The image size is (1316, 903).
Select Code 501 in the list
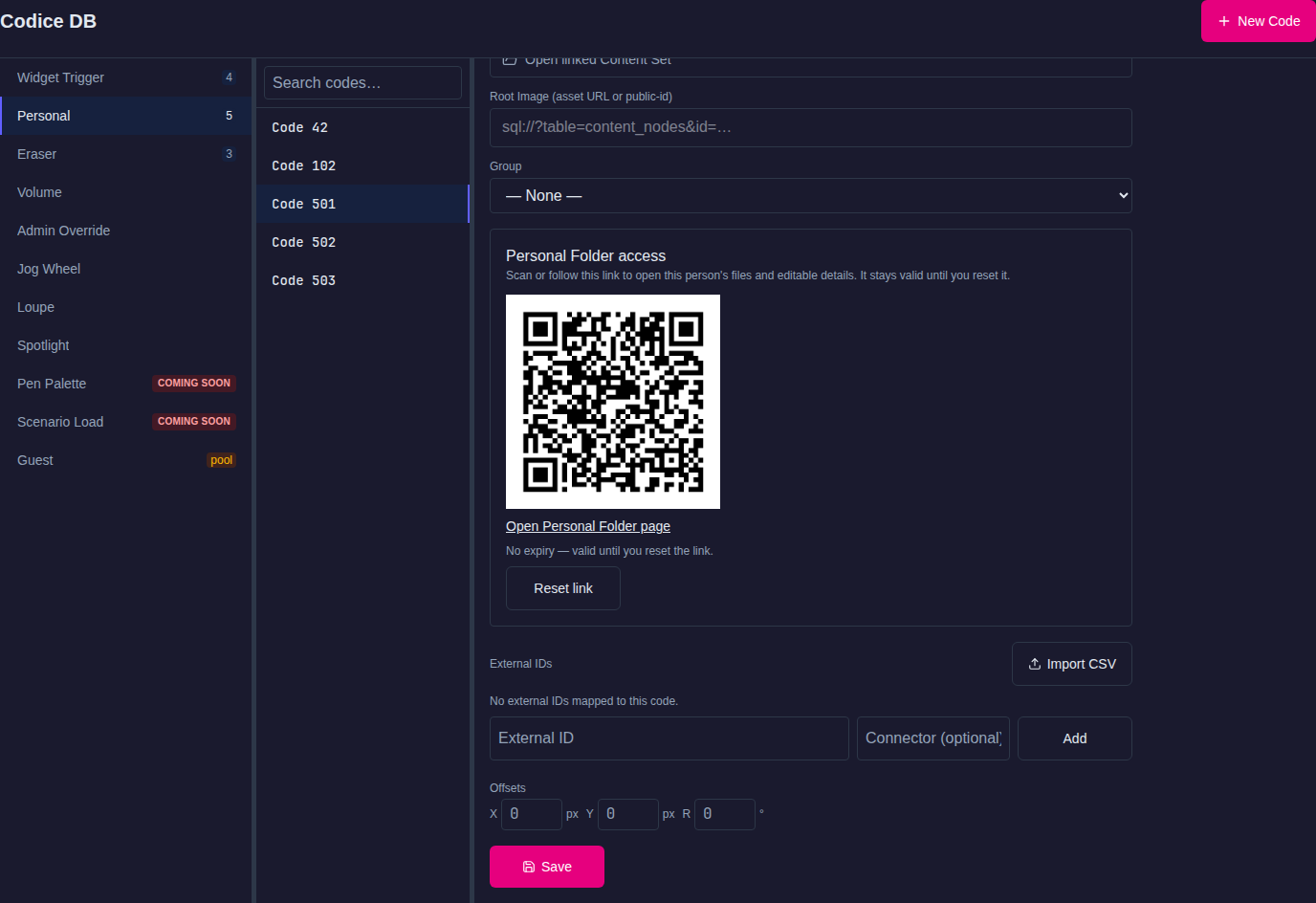click(x=362, y=204)
